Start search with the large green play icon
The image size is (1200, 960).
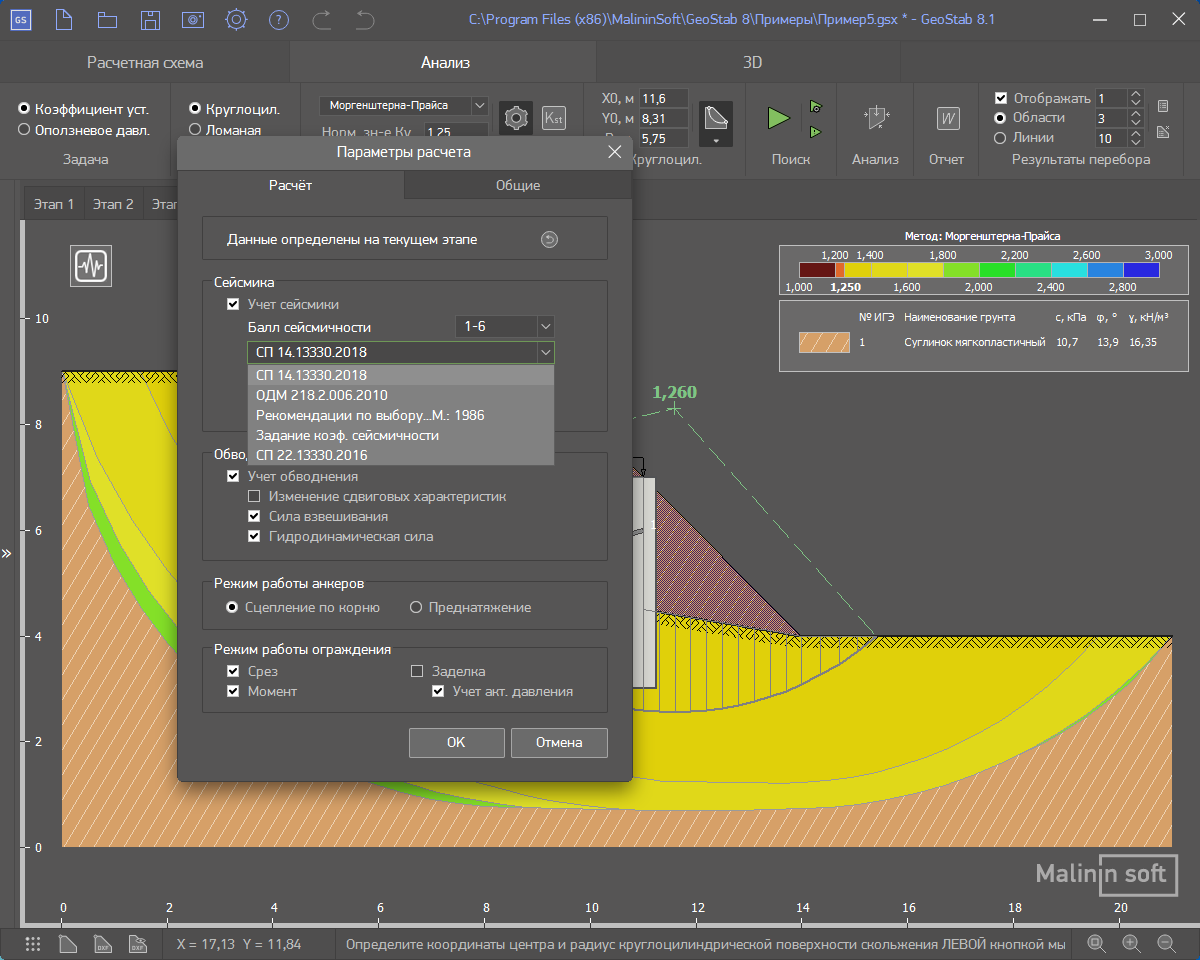click(779, 117)
